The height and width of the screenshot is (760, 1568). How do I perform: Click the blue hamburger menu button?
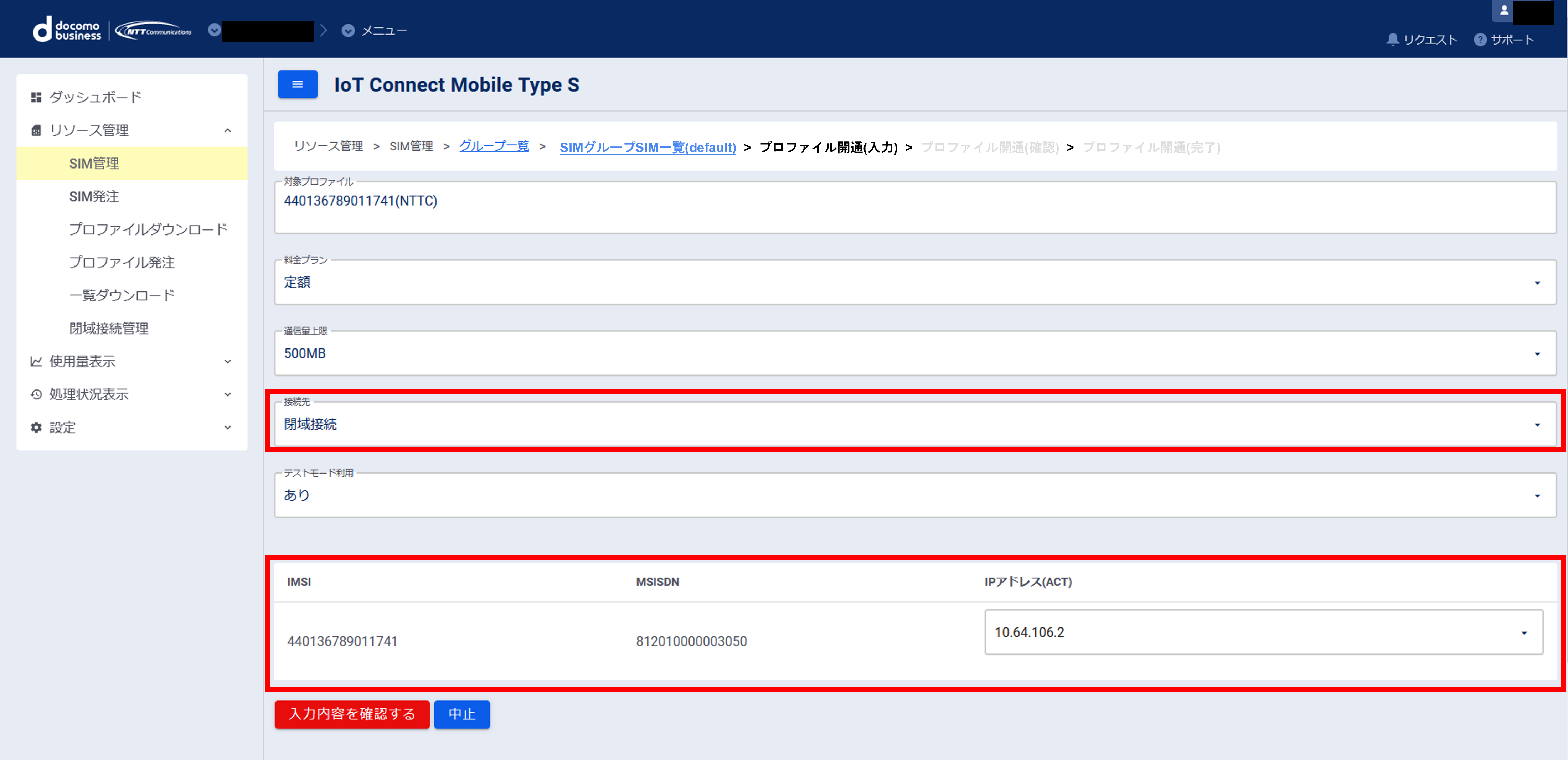[297, 84]
